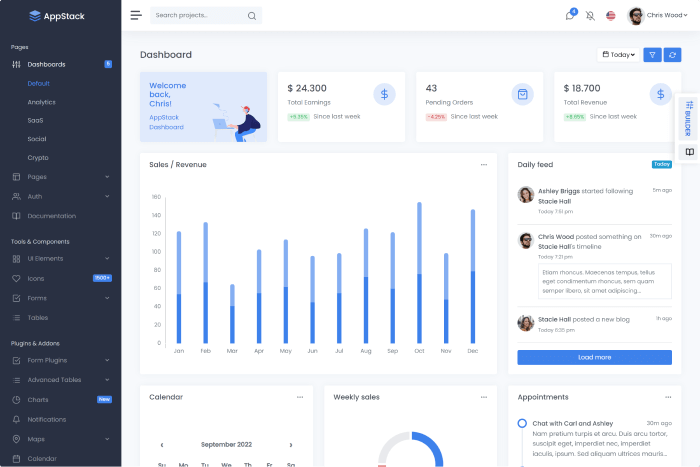Click Chris Wood's avatar picture
The image size is (700, 467).
(x=636, y=16)
